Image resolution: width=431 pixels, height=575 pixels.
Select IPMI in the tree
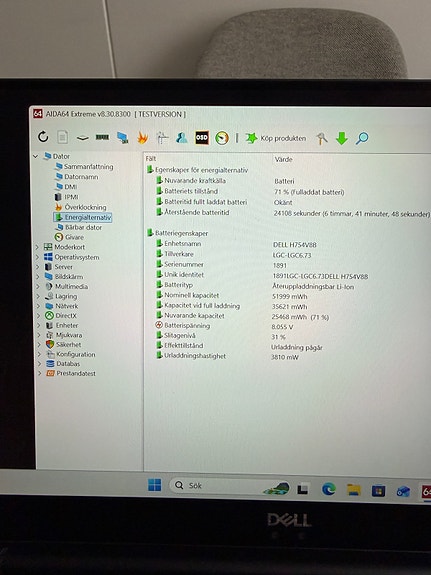click(x=71, y=197)
